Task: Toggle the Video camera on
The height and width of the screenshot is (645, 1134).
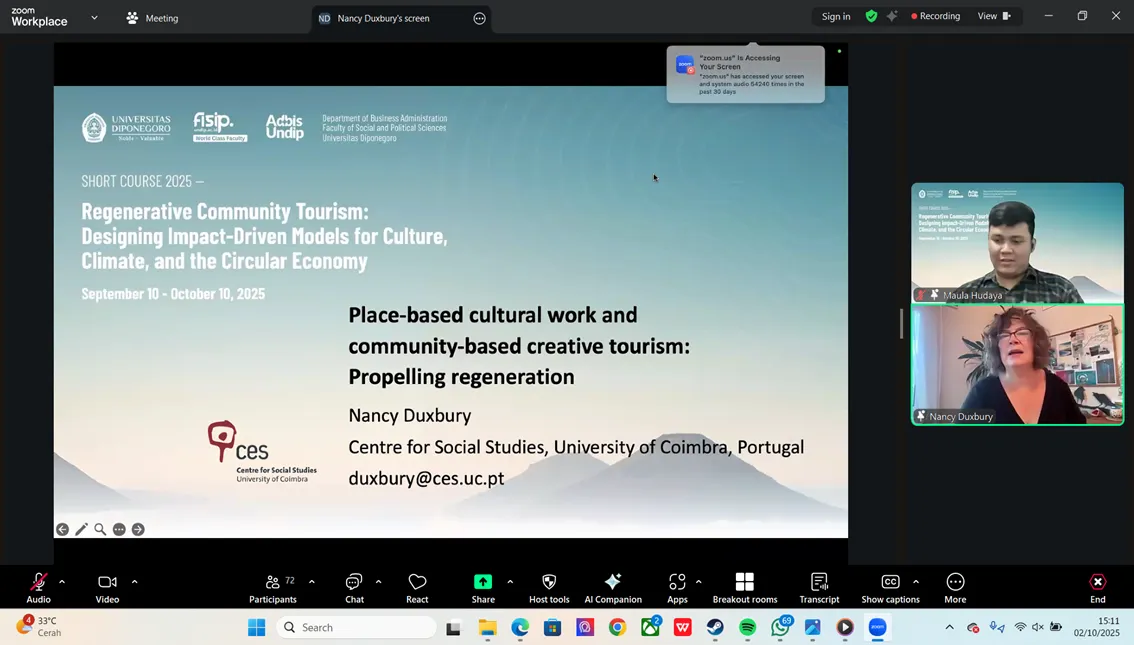Action: tap(107, 587)
